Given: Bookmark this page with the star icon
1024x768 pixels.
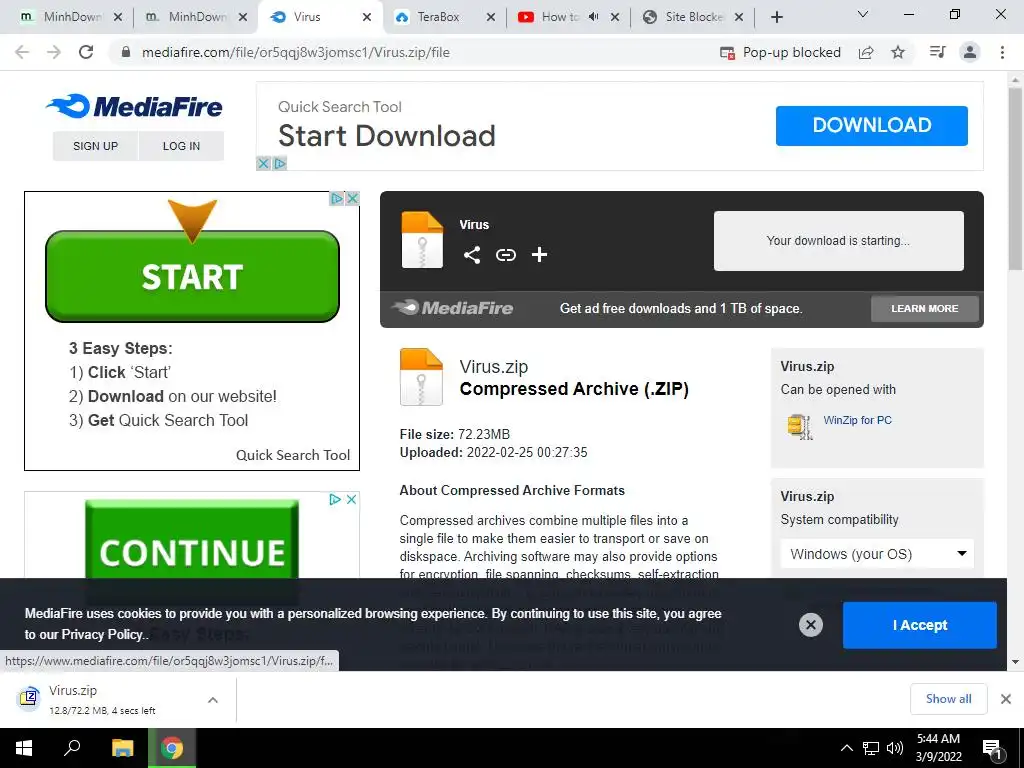Looking at the screenshot, I should (899, 52).
